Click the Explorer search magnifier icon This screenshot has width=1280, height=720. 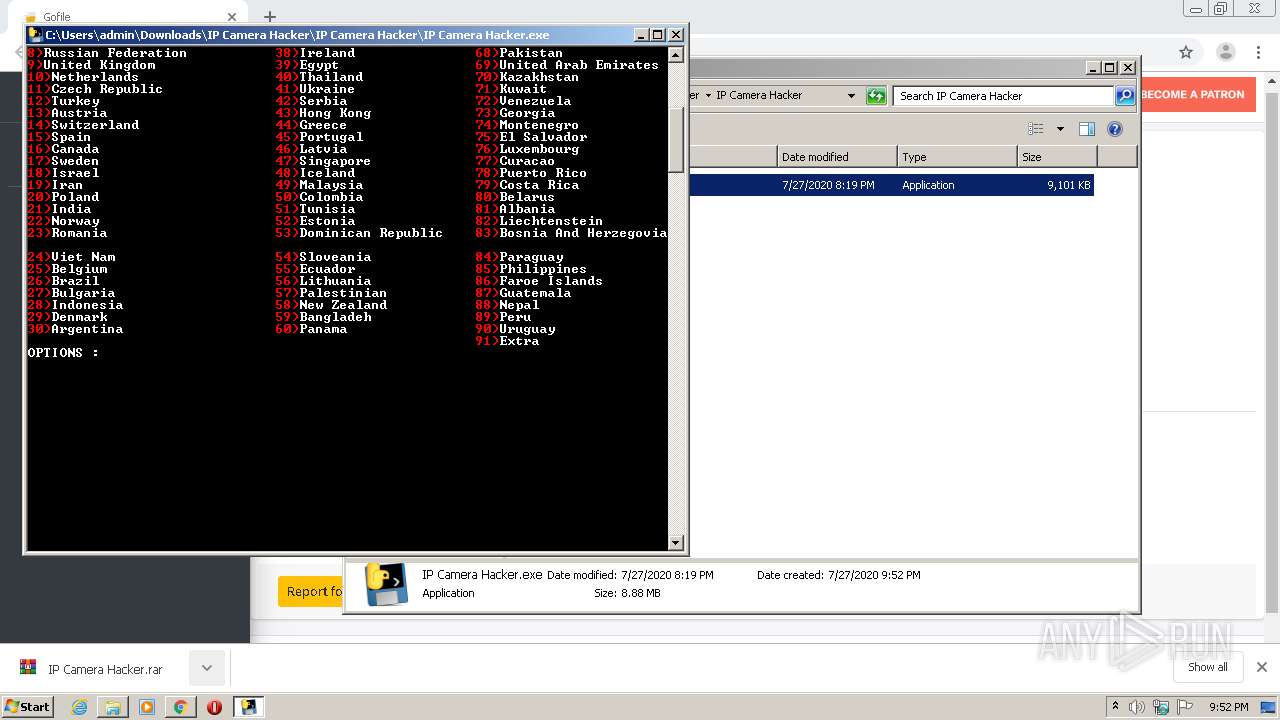pyautogui.click(x=1125, y=96)
